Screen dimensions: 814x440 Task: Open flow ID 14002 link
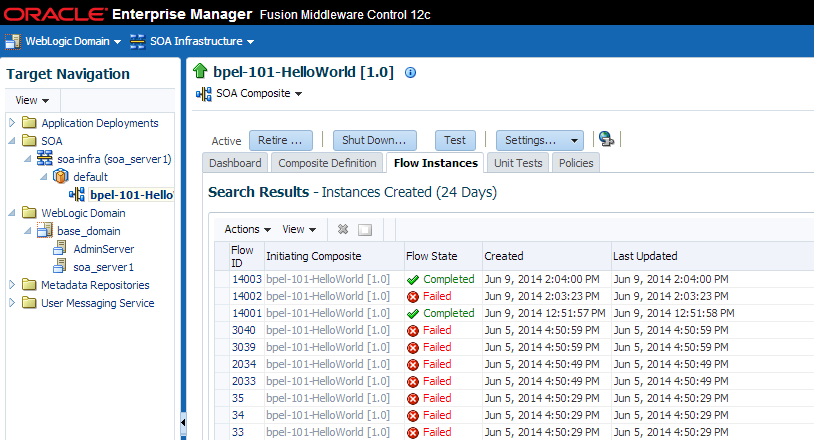247,296
